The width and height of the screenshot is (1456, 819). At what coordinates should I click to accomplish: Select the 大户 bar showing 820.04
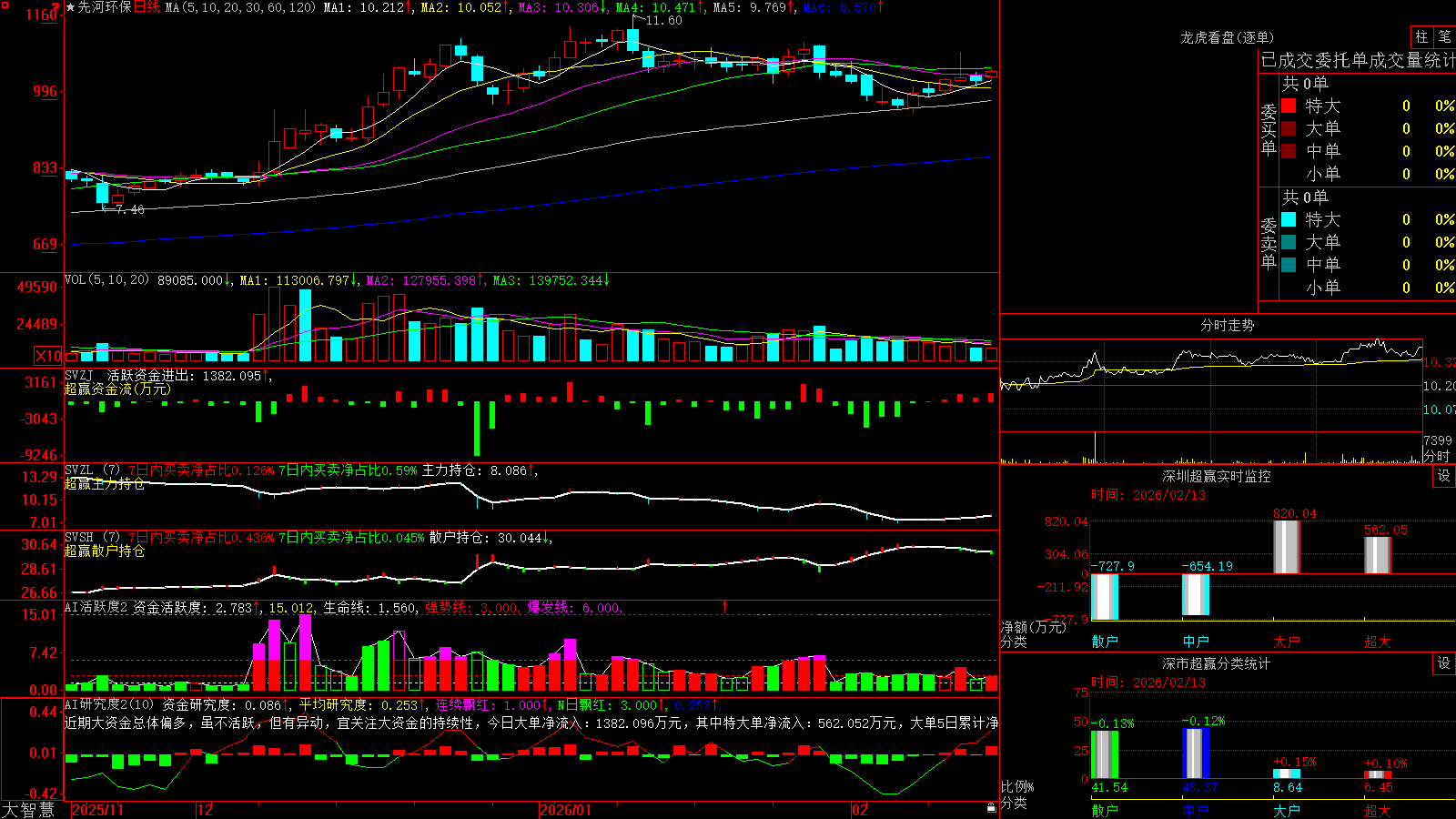(1286, 546)
